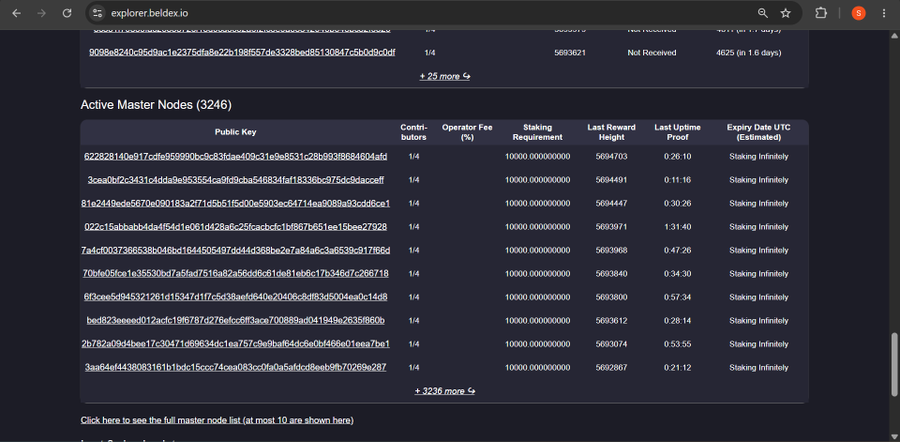Viewport: 900px width, 442px height.
Task: Click the Public Key column header
Action: click(235, 132)
